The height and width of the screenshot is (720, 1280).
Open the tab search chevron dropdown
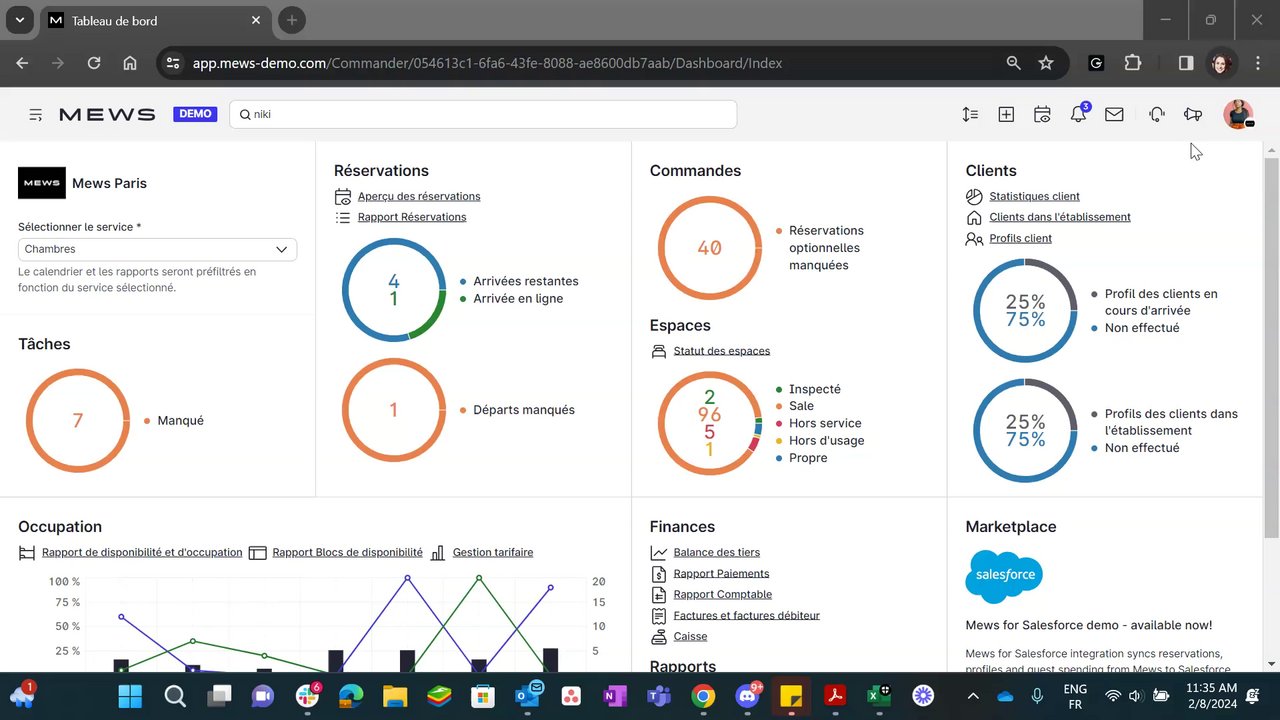click(x=19, y=20)
